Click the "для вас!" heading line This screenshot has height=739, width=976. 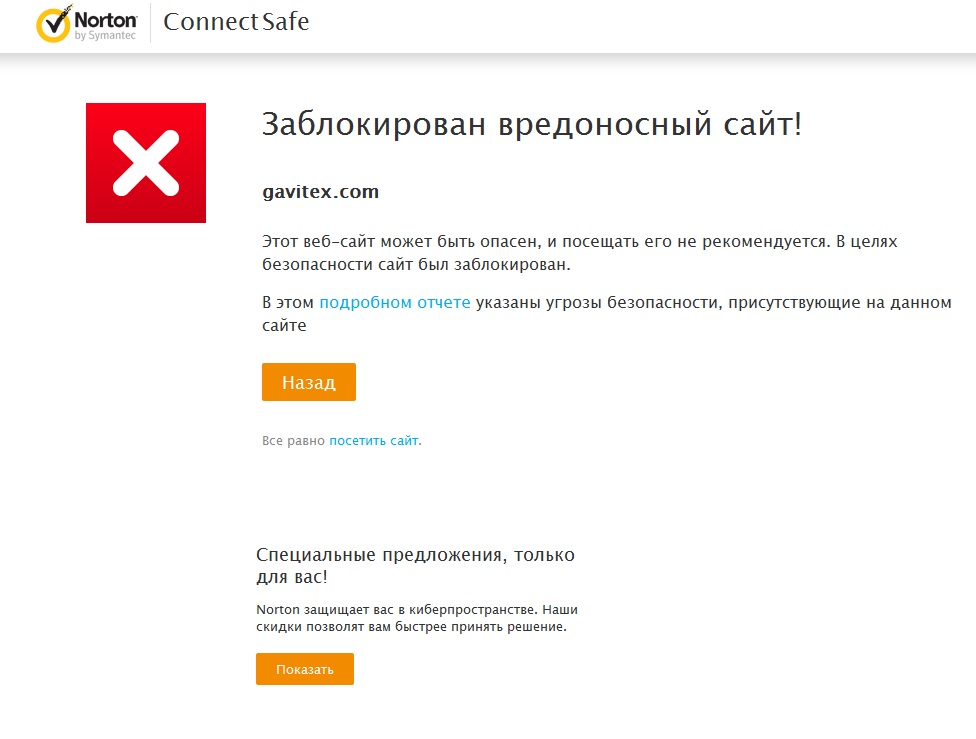coord(291,577)
